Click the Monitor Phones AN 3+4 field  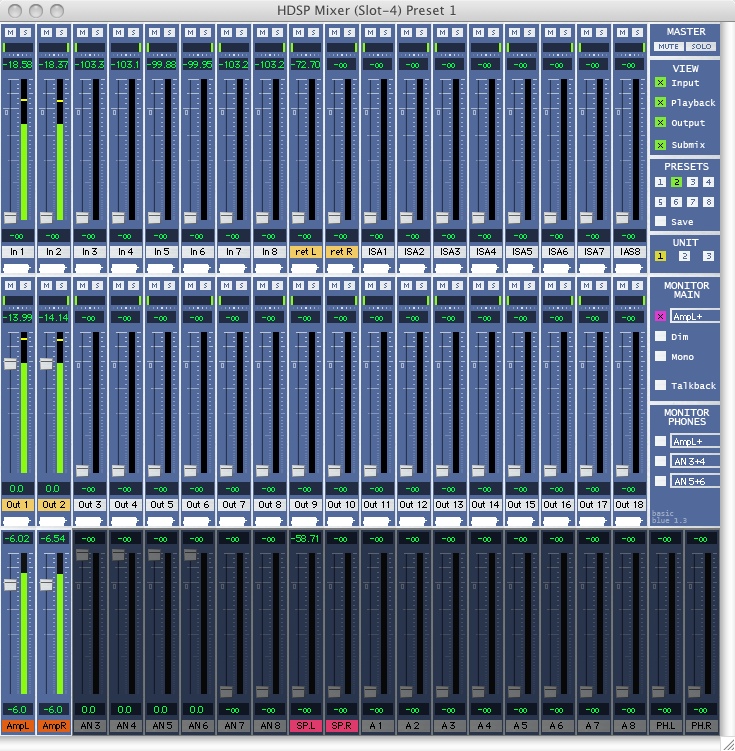(x=695, y=461)
